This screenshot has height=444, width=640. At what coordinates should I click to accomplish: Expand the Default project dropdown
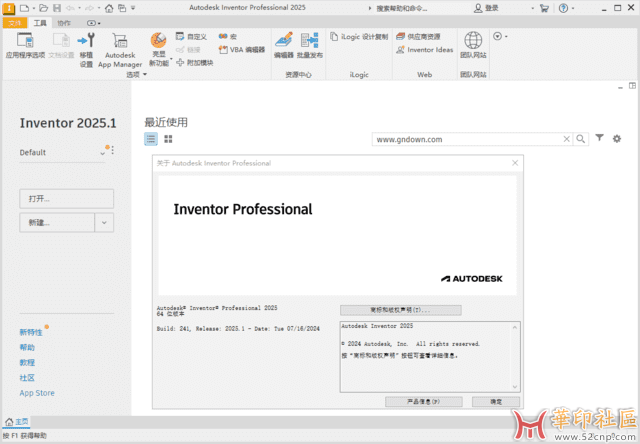tap(102, 153)
